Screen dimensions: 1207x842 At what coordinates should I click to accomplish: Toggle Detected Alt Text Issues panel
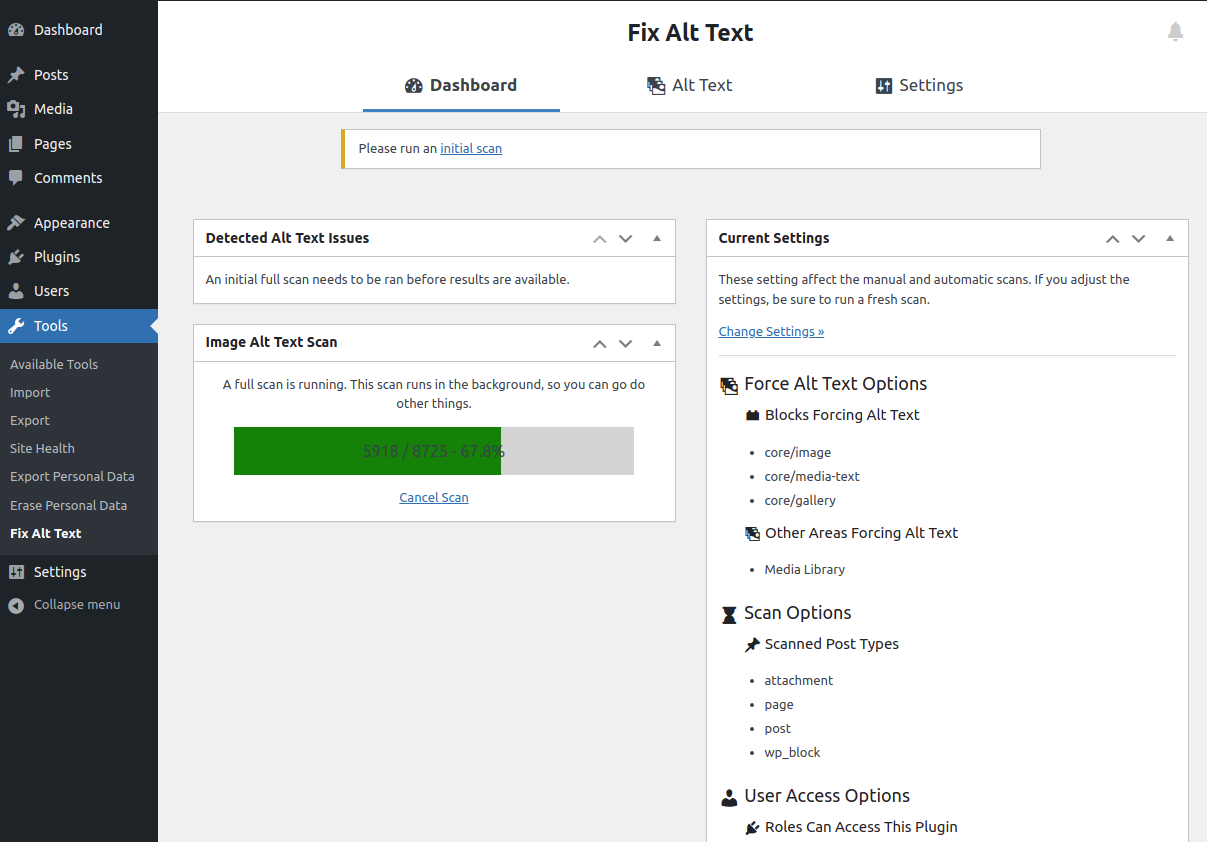[x=657, y=238]
